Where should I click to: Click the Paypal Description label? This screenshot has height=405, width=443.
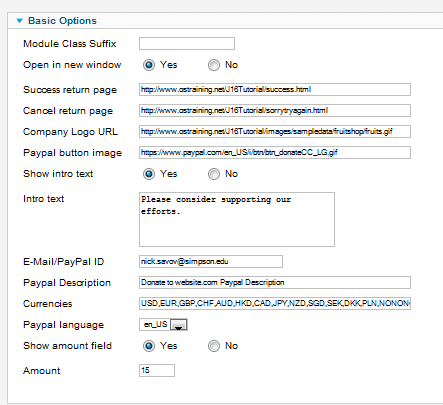click(x=67, y=283)
